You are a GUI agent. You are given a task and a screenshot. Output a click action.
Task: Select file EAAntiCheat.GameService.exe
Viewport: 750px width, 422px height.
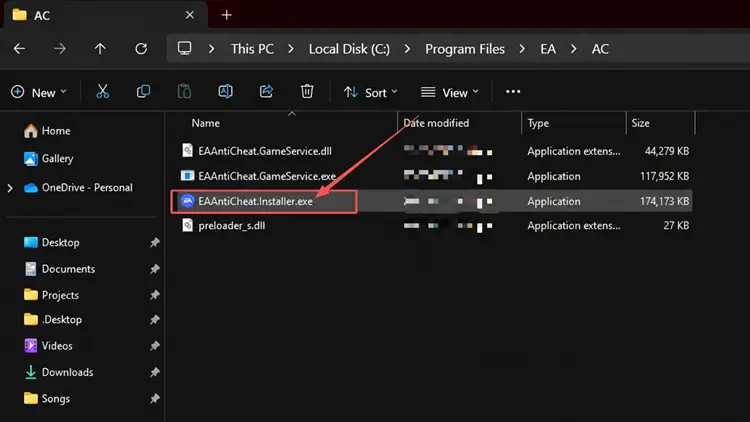coord(267,176)
